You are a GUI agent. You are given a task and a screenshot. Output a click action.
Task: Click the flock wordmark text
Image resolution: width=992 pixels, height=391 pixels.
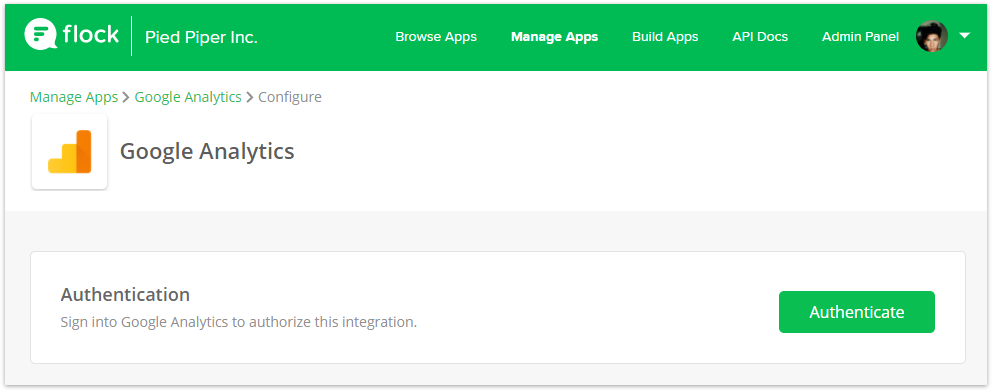90,34
